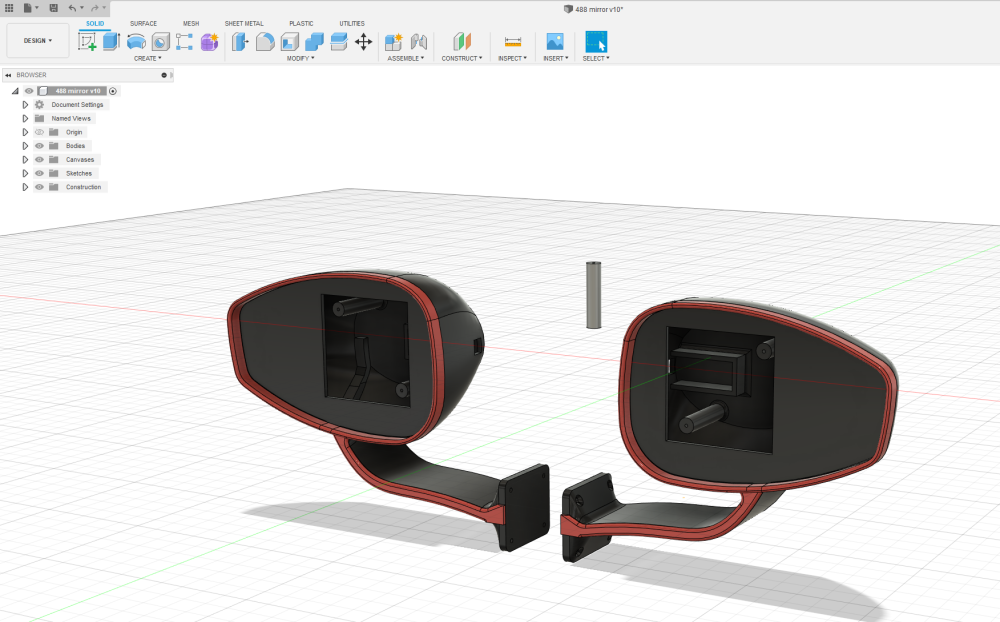Click the Insert image icon
The width and height of the screenshot is (1000, 622).
coord(554,42)
